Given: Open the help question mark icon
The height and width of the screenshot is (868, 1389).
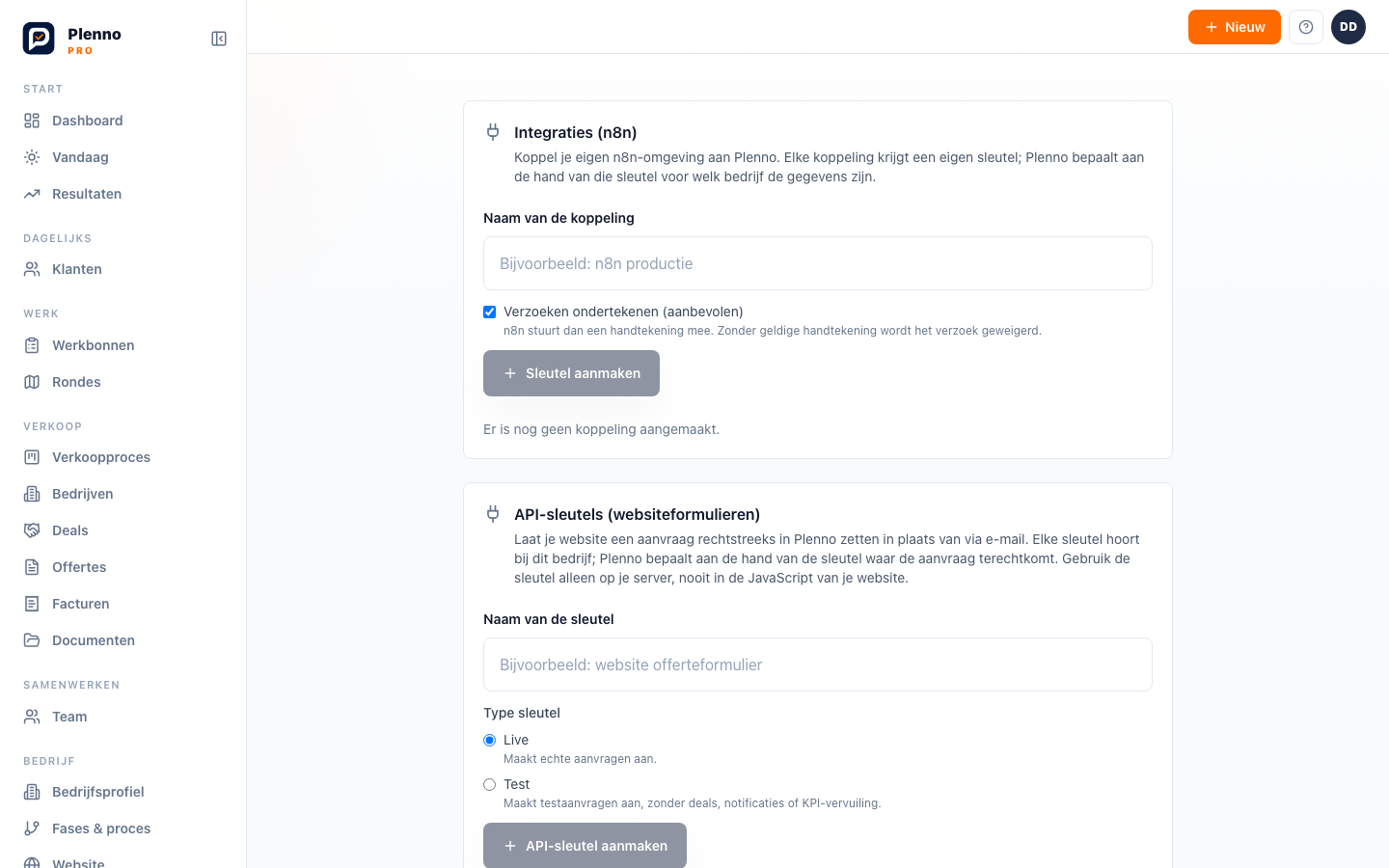Looking at the screenshot, I should 1306,27.
